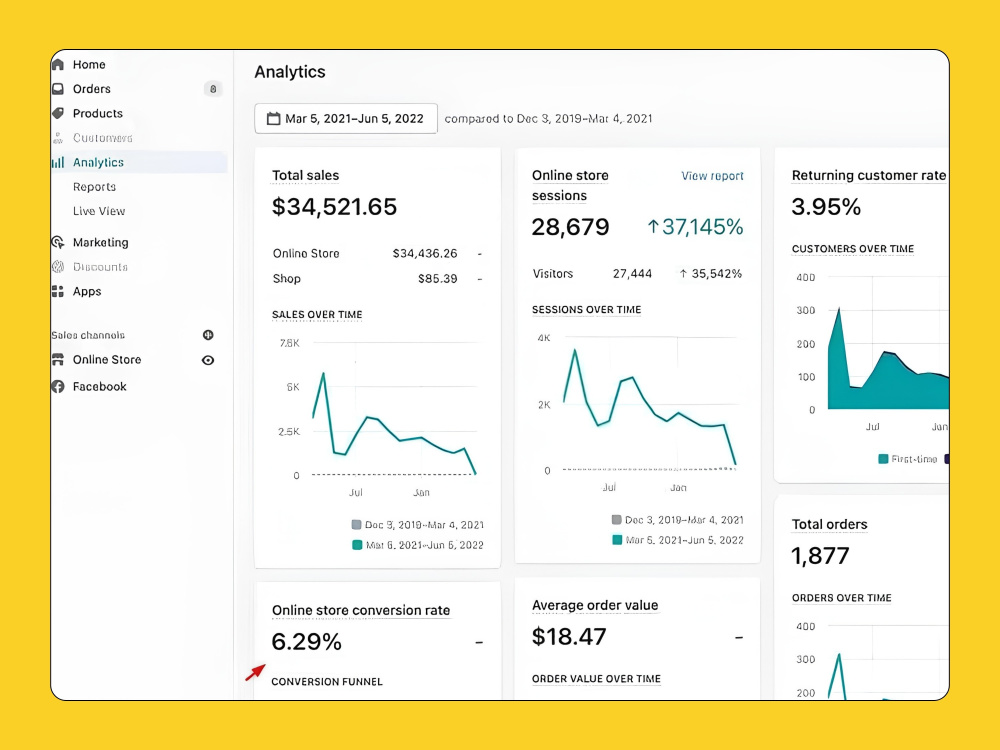Click the Customers person icon
Screen dimensions: 1000x750
pos(58,138)
